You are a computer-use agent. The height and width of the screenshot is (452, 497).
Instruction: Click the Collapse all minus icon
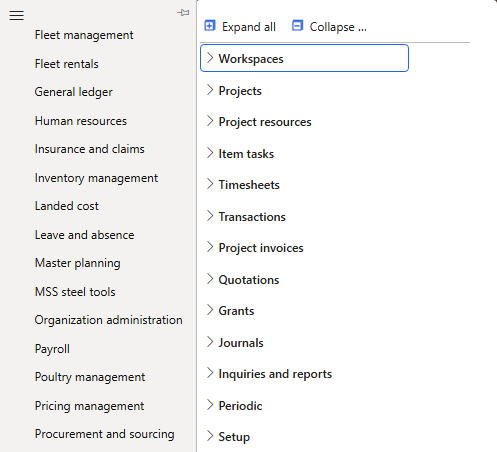[x=297, y=26]
